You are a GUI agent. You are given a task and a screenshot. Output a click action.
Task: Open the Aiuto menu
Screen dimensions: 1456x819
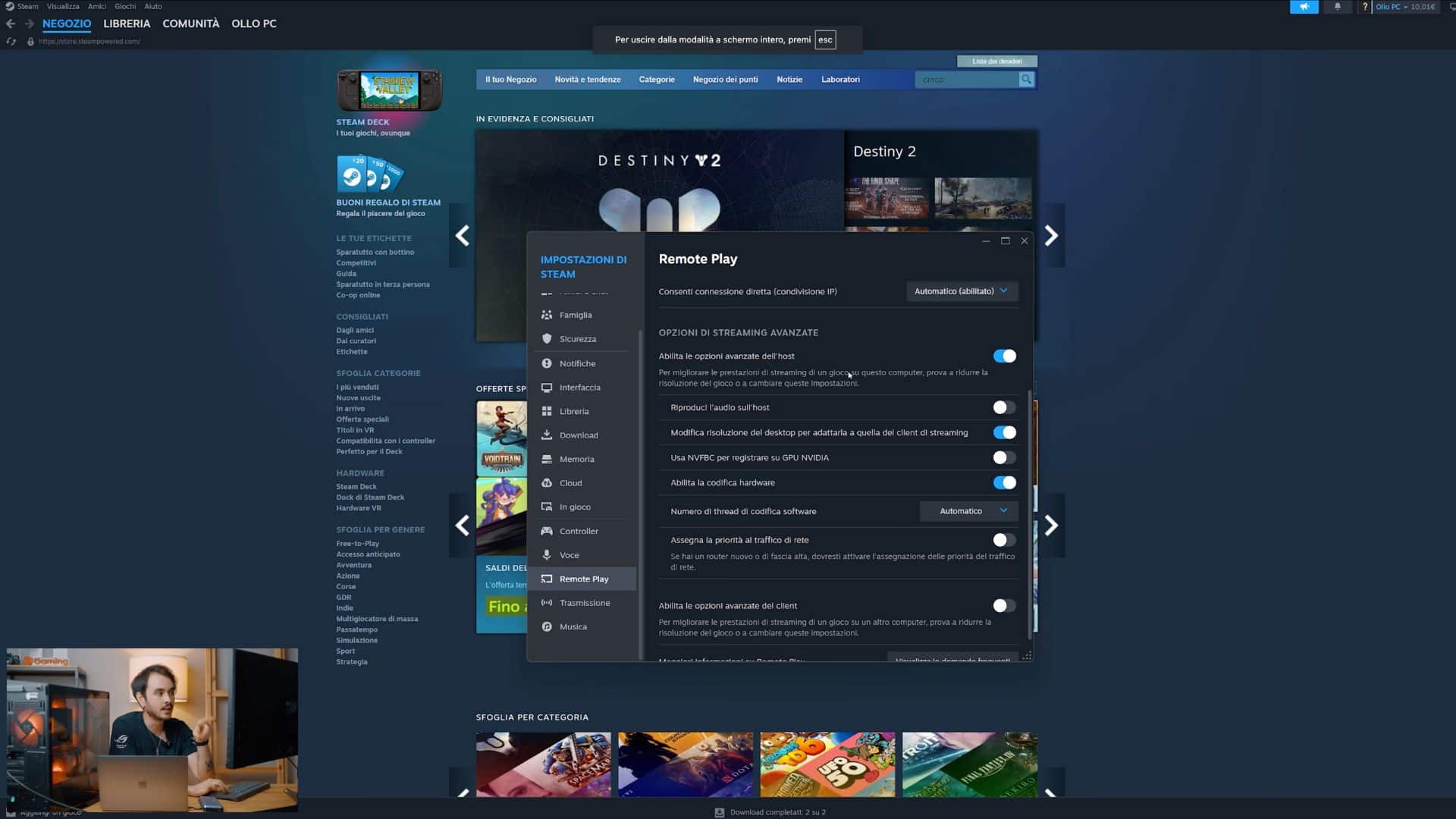click(153, 6)
